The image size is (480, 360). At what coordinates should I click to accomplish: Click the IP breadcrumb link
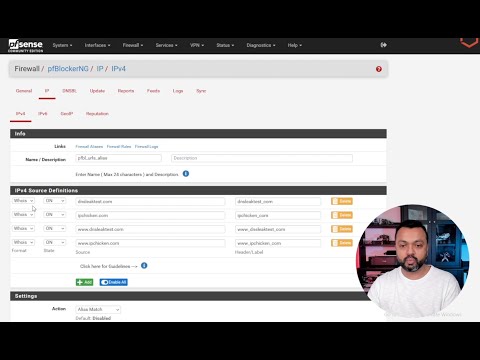pyautogui.click(x=100, y=69)
